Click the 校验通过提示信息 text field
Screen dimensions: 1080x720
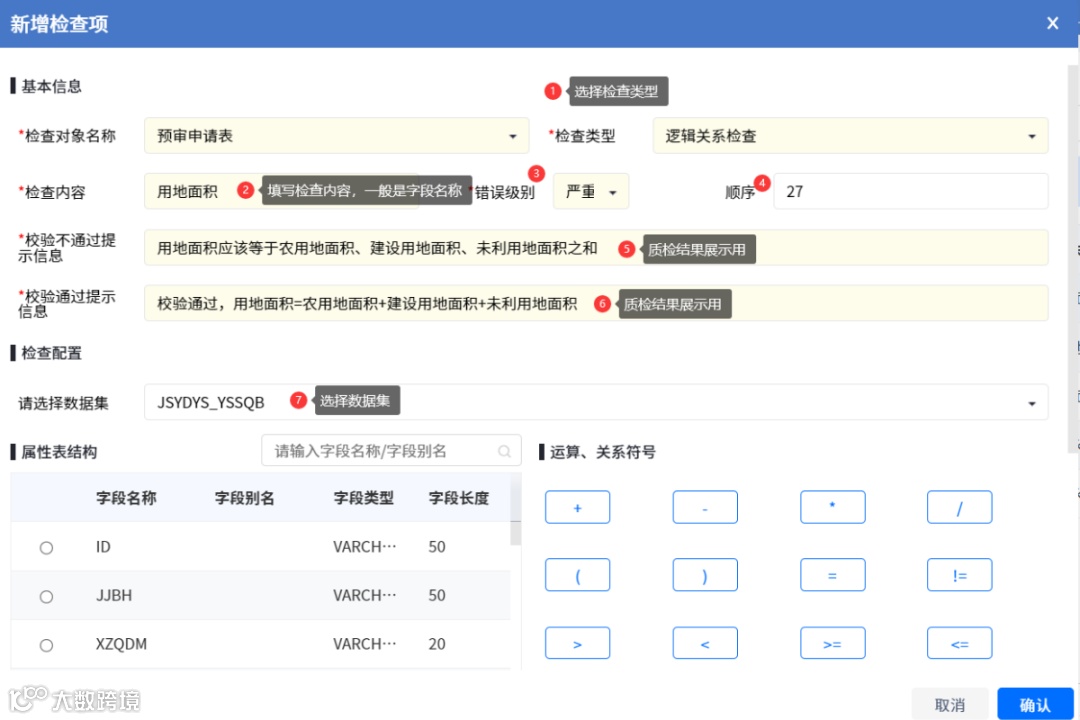tap(596, 303)
